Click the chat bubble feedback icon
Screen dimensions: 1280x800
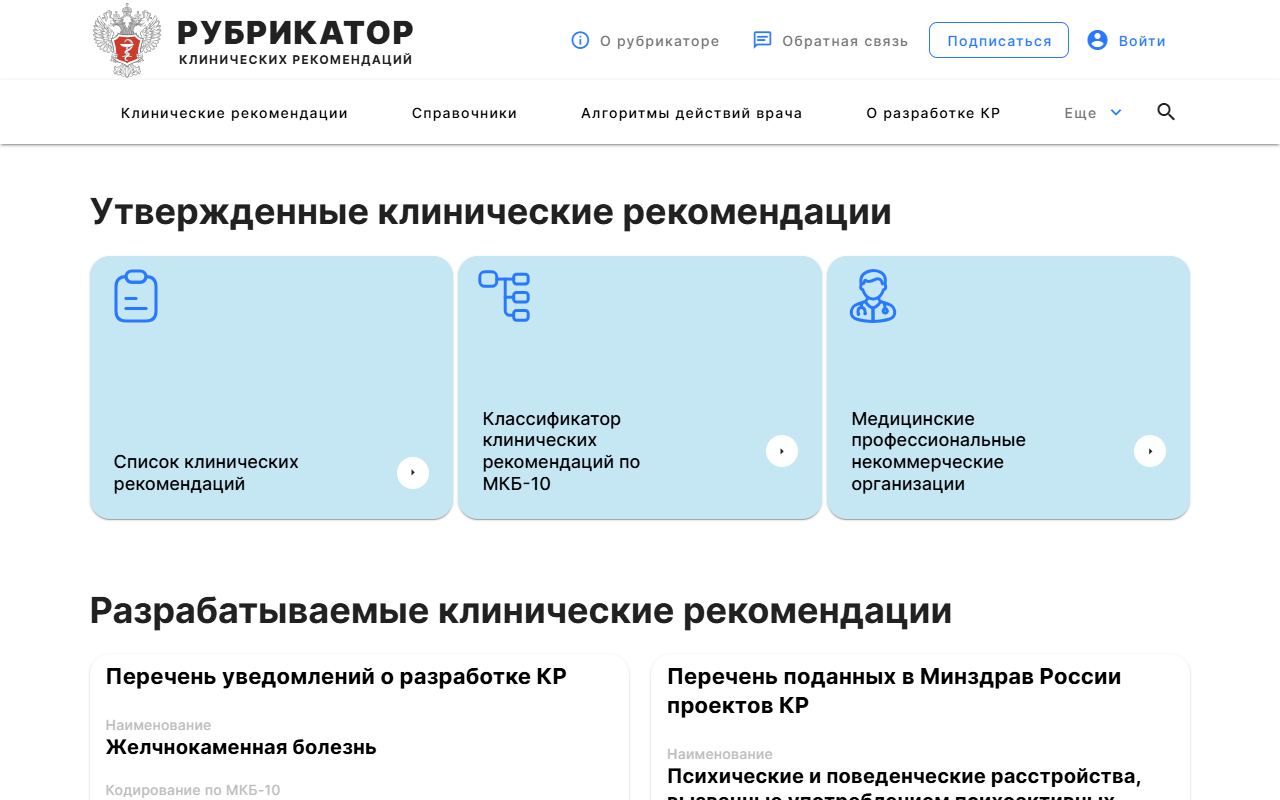point(762,40)
